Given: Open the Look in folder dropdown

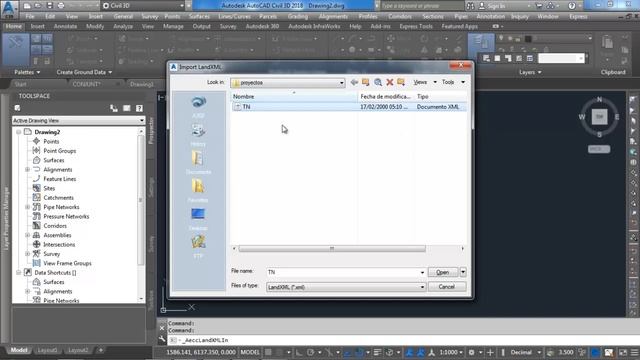Looking at the screenshot, I should pos(341,83).
